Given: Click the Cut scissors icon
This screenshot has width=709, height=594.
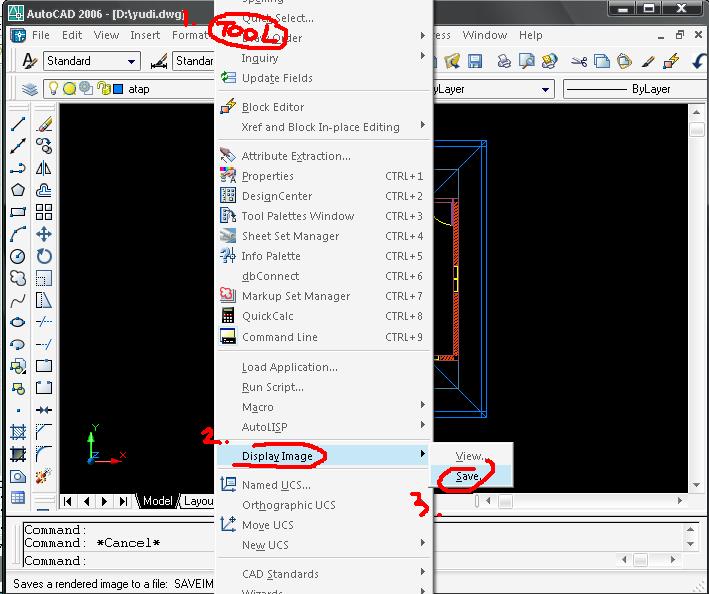Looking at the screenshot, I should [x=579, y=61].
